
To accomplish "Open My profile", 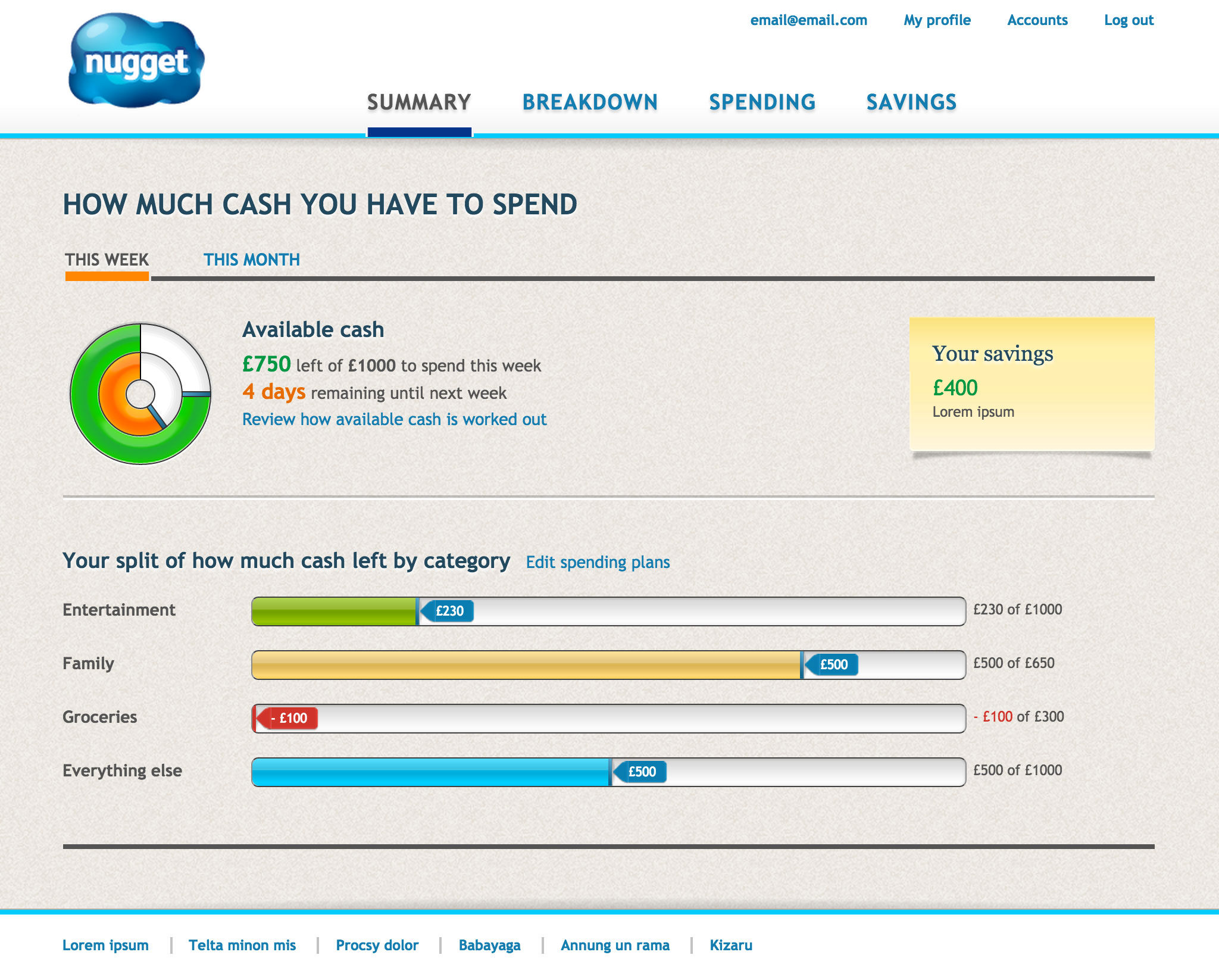I will [937, 20].
